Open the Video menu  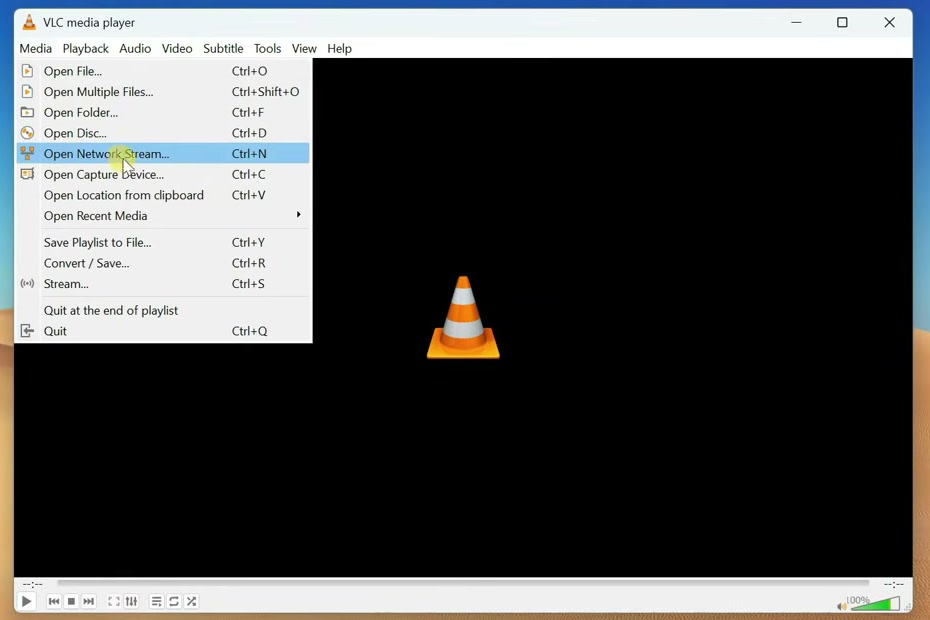point(177,49)
